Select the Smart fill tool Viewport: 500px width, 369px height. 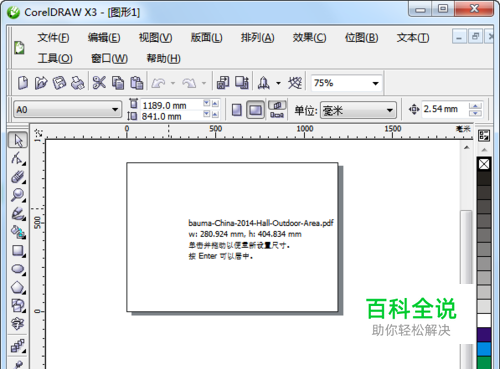18,232
